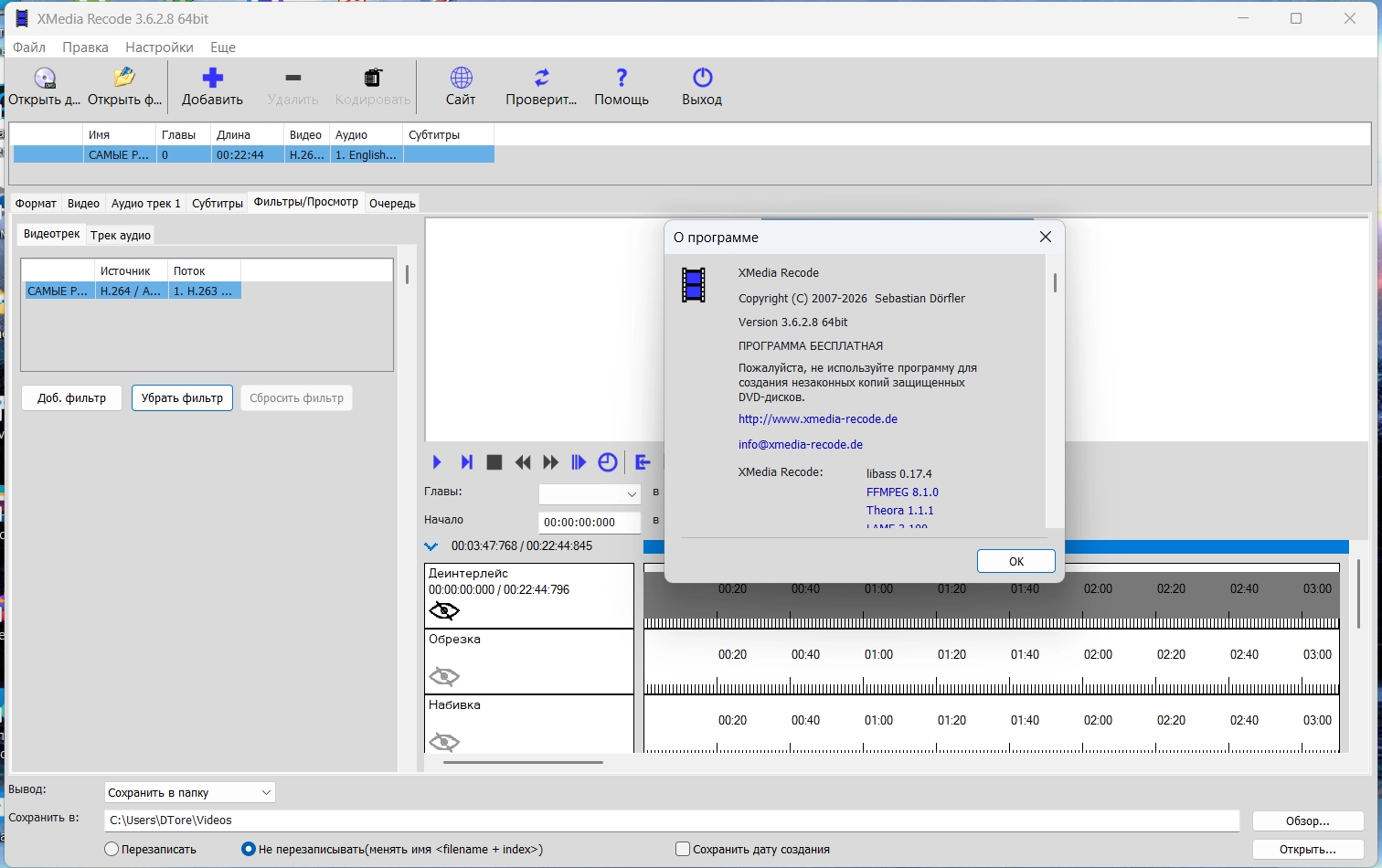Click the Добавить (add file) plus icon
Viewport: 1382px width, 868px height.
pyautogui.click(x=212, y=79)
